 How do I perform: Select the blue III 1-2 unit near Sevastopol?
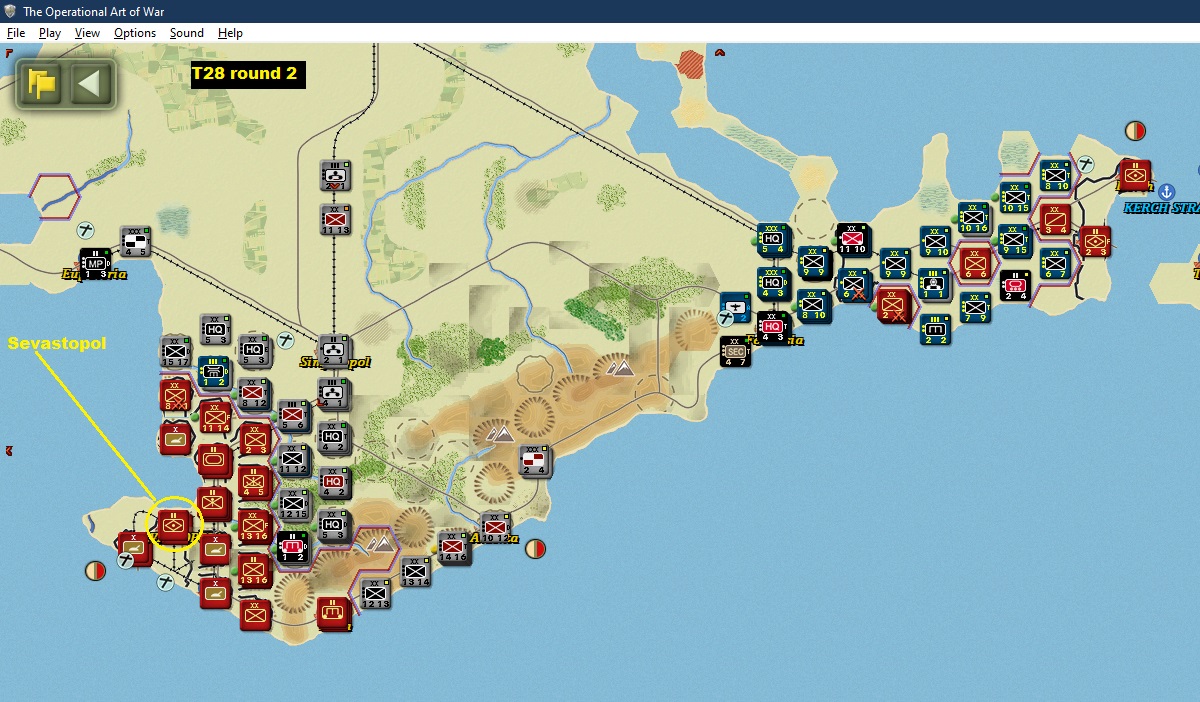point(214,371)
